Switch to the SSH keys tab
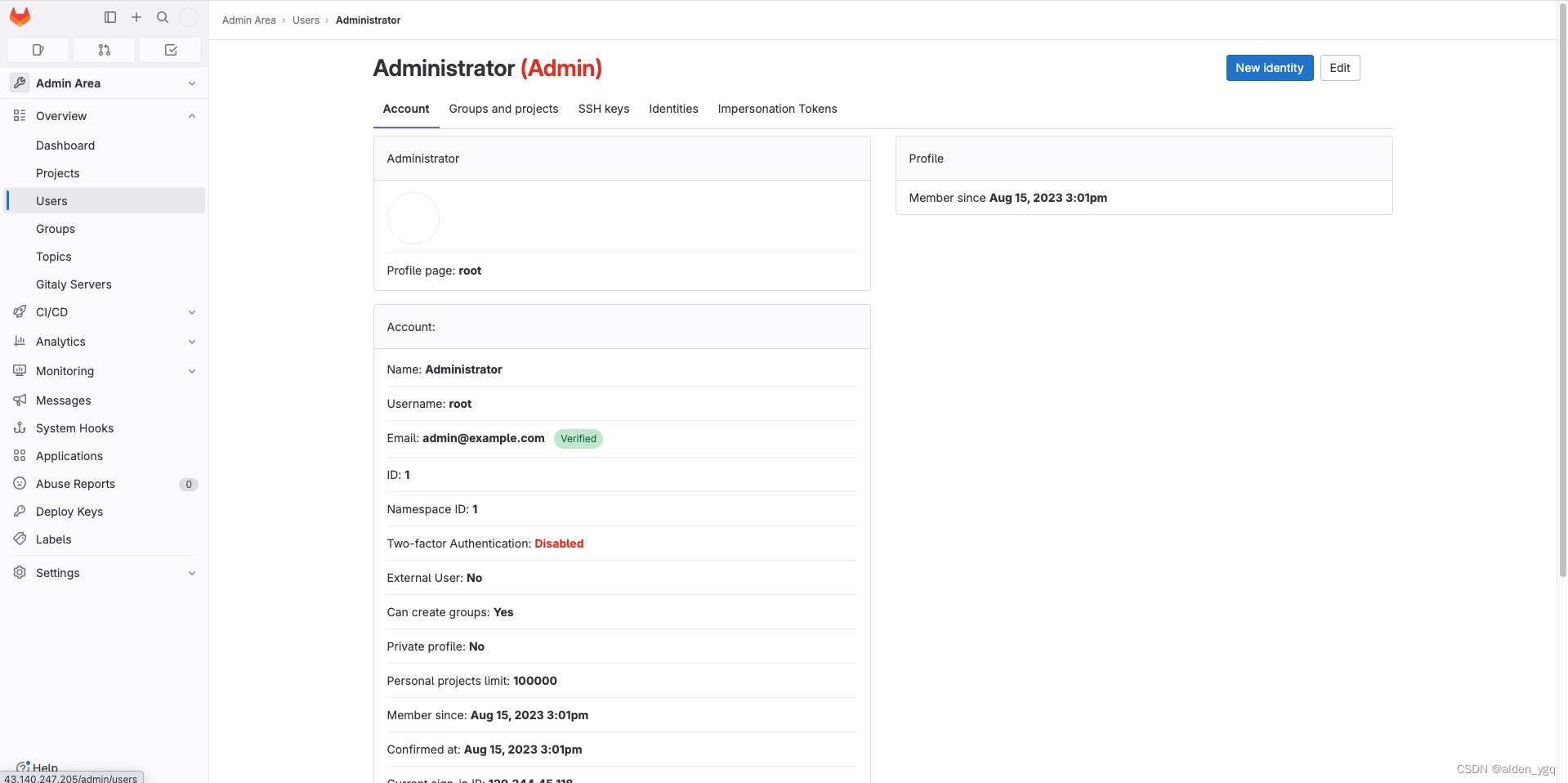The image size is (1568, 783). point(603,109)
